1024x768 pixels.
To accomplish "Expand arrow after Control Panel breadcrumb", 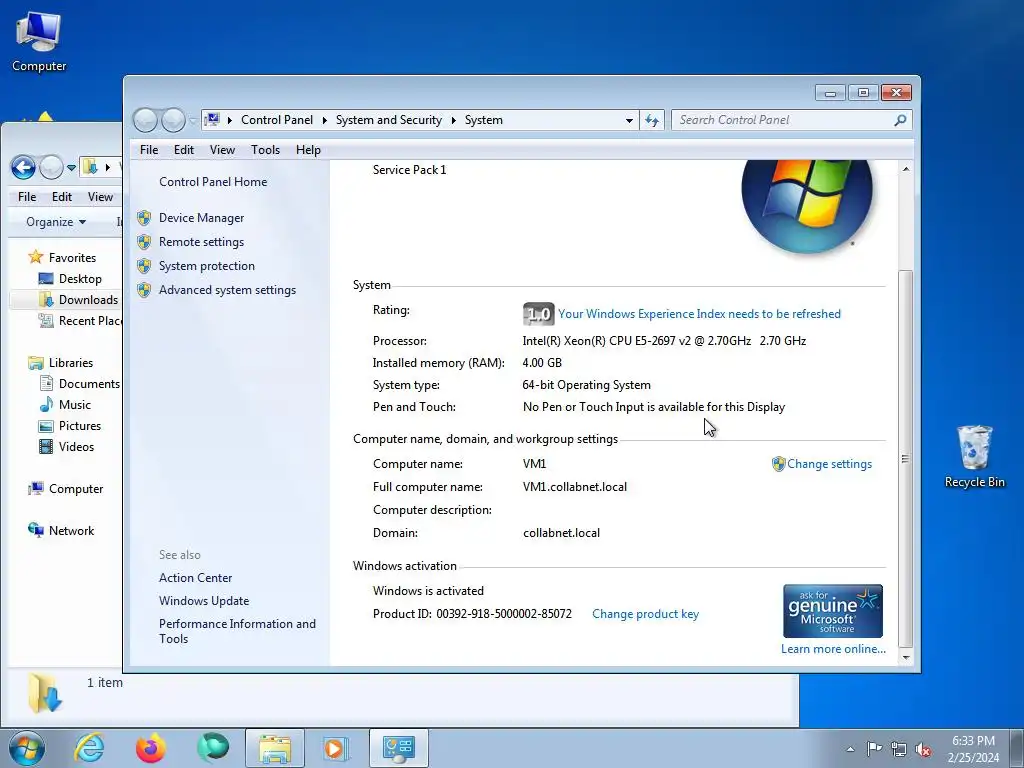I will point(324,120).
